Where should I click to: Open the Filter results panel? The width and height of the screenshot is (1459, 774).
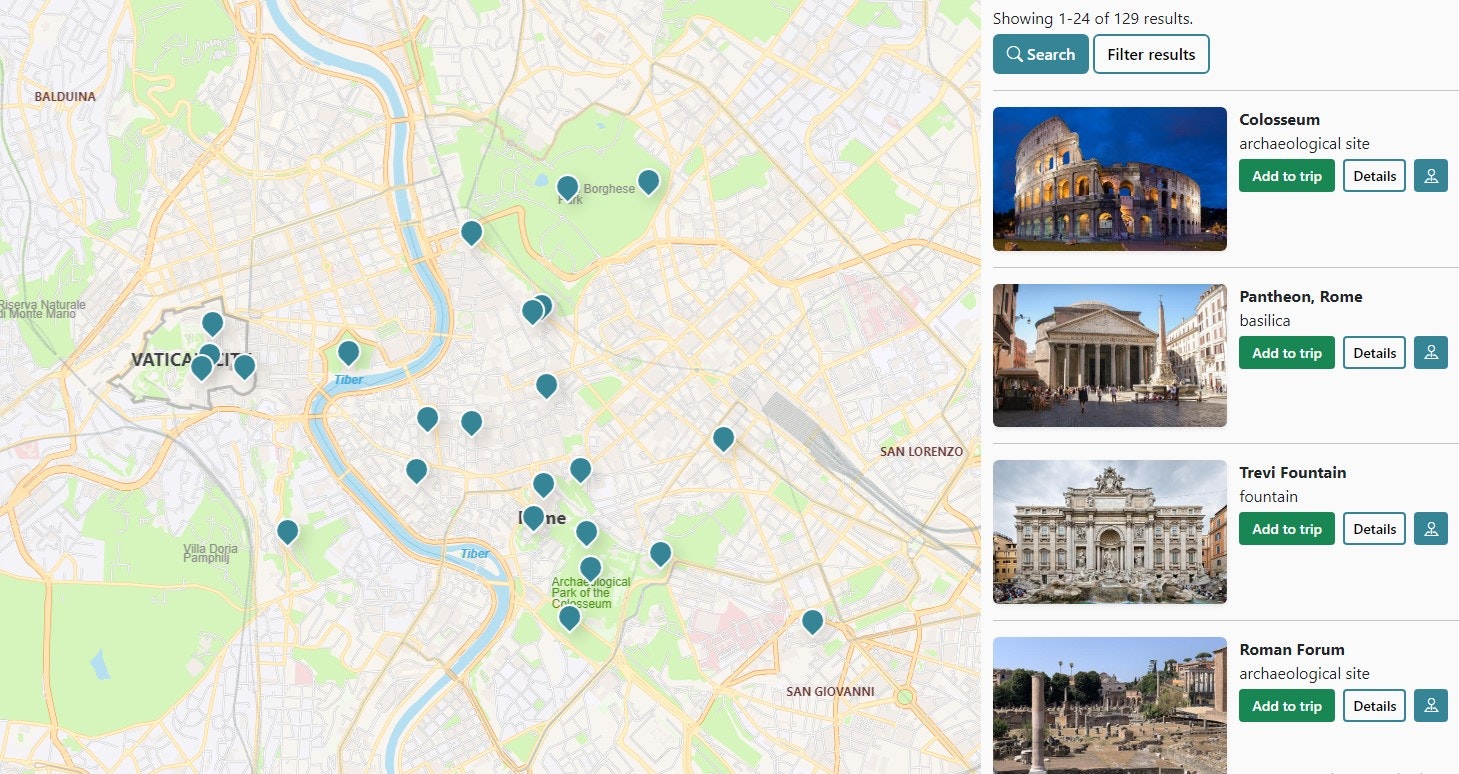tap(1151, 54)
